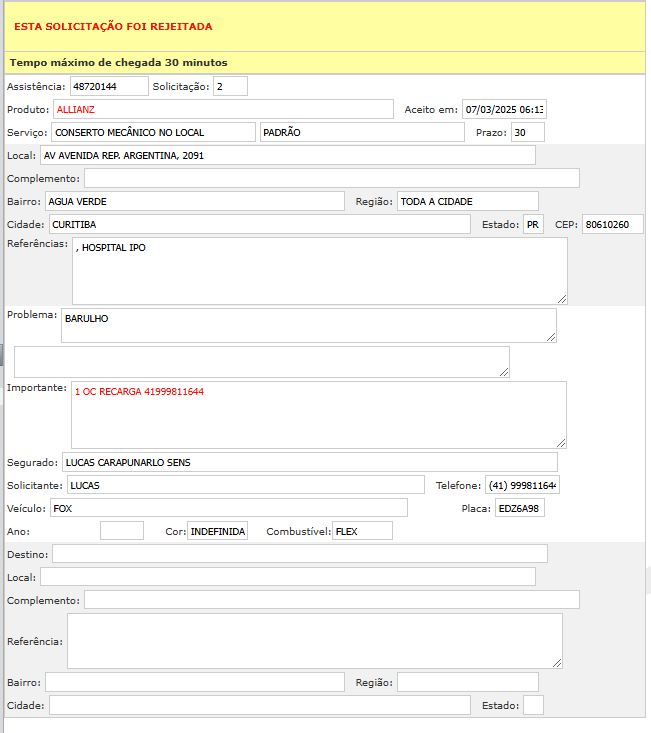Screen dimensions: 651x733
Task: Focus the Placa field showing EDZ6A98
Action: [520, 508]
